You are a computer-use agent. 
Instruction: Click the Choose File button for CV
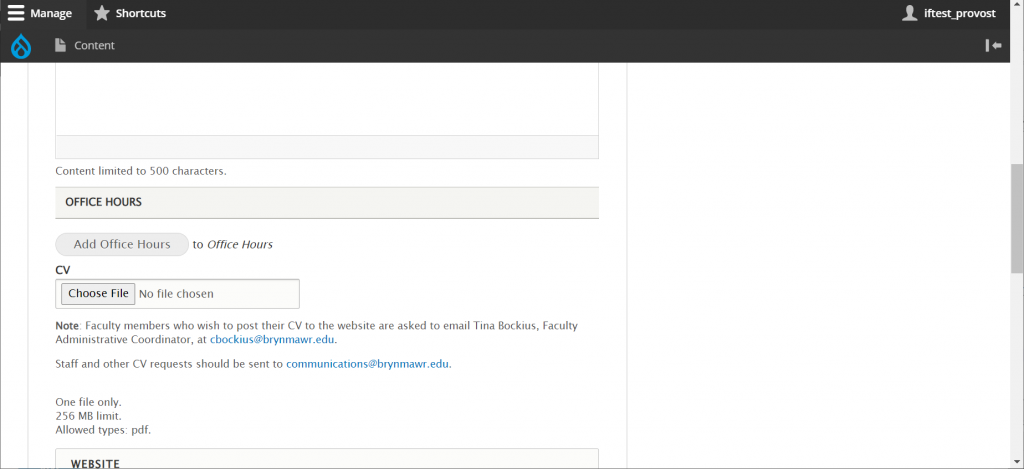[x=98, y=293]
